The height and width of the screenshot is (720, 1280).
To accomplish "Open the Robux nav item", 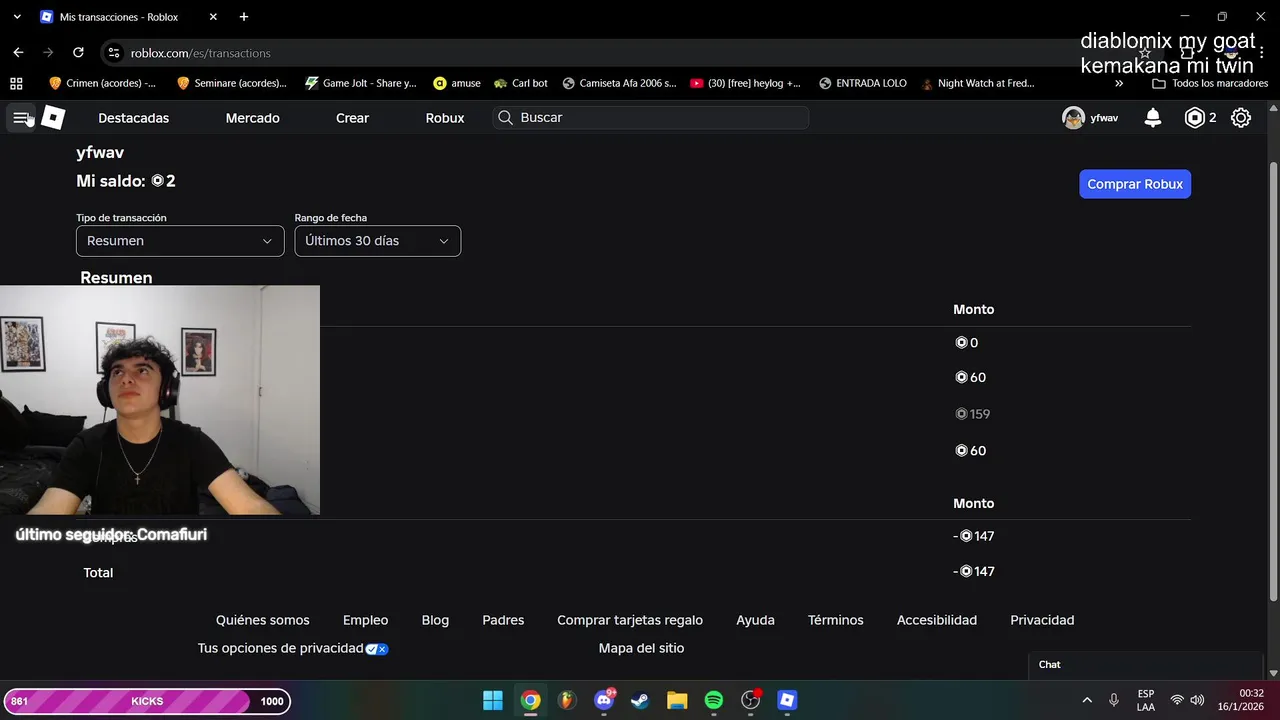I will 445,118.
